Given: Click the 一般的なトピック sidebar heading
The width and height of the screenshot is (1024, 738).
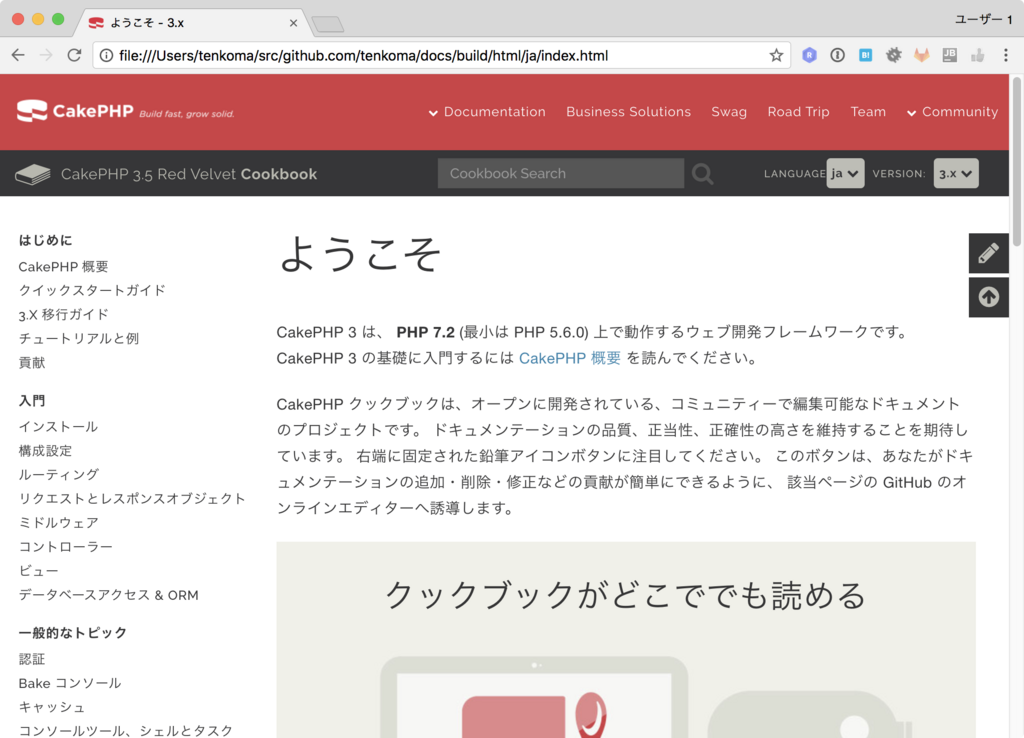Looking at the screenshot, I should (72, 632).
